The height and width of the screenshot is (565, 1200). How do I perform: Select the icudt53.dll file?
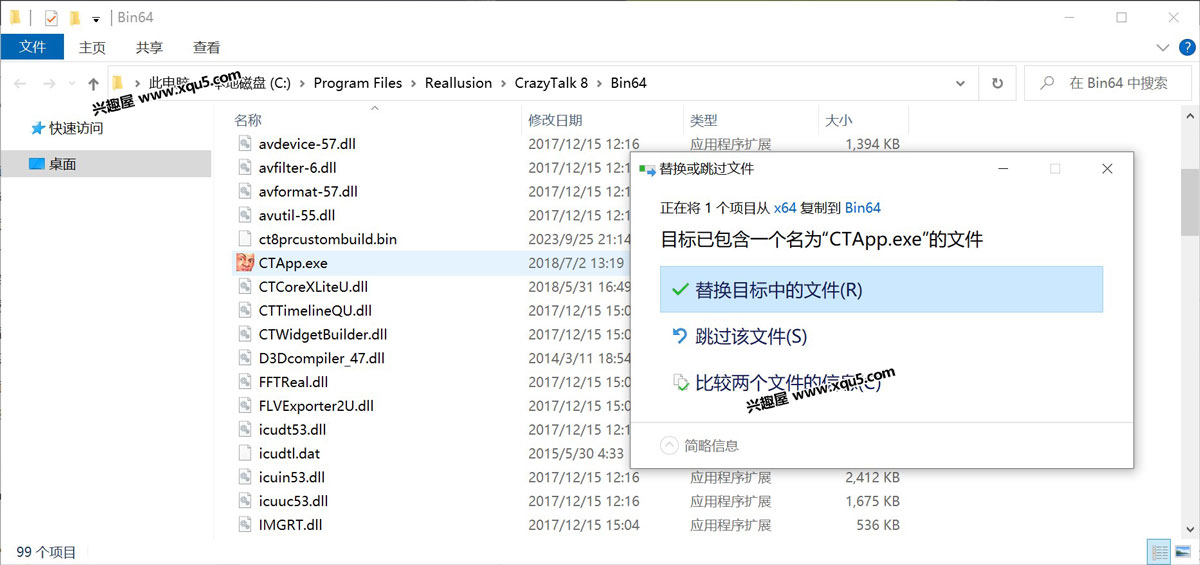click(x=292, y=430)
